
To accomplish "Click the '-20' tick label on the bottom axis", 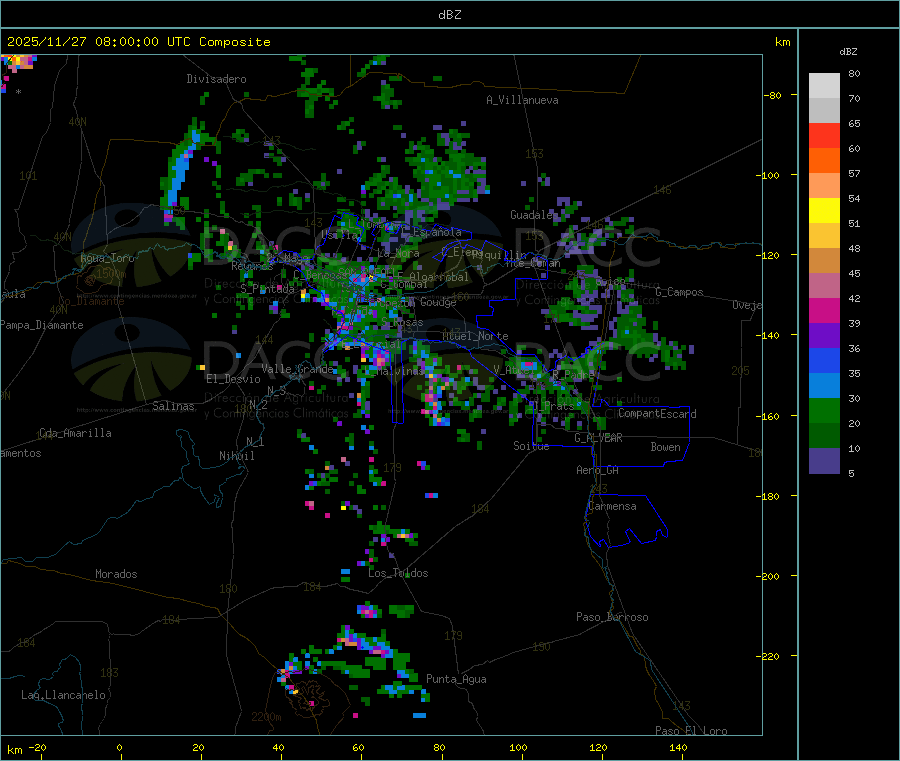I will pos(37,747).
